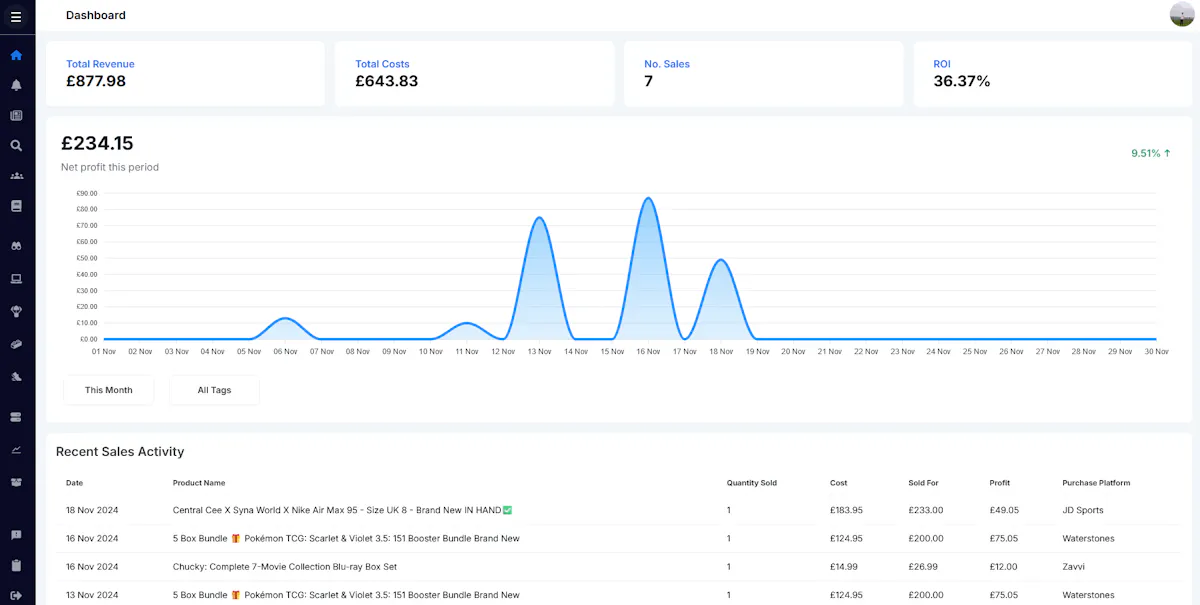Image resolution: width=1200 pixels, height=605 pixels.
Task: Click the Profit column header
Action: 1000,483
